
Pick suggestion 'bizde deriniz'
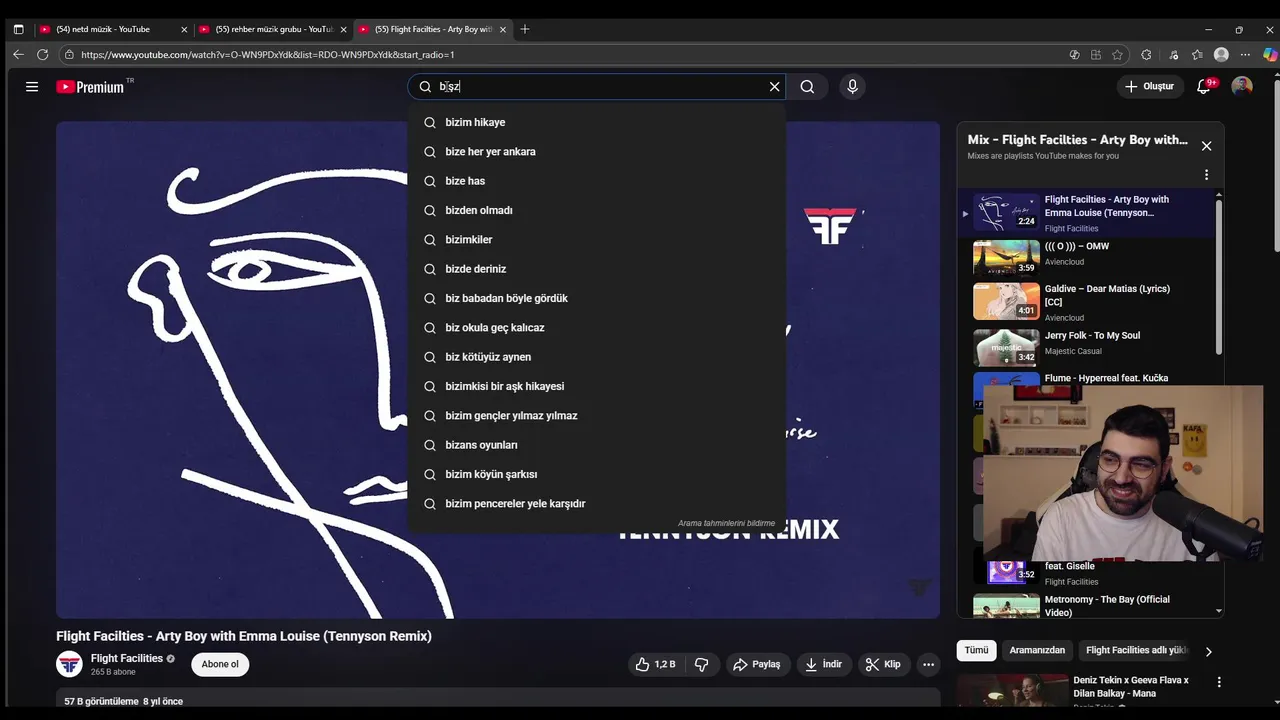596,269
